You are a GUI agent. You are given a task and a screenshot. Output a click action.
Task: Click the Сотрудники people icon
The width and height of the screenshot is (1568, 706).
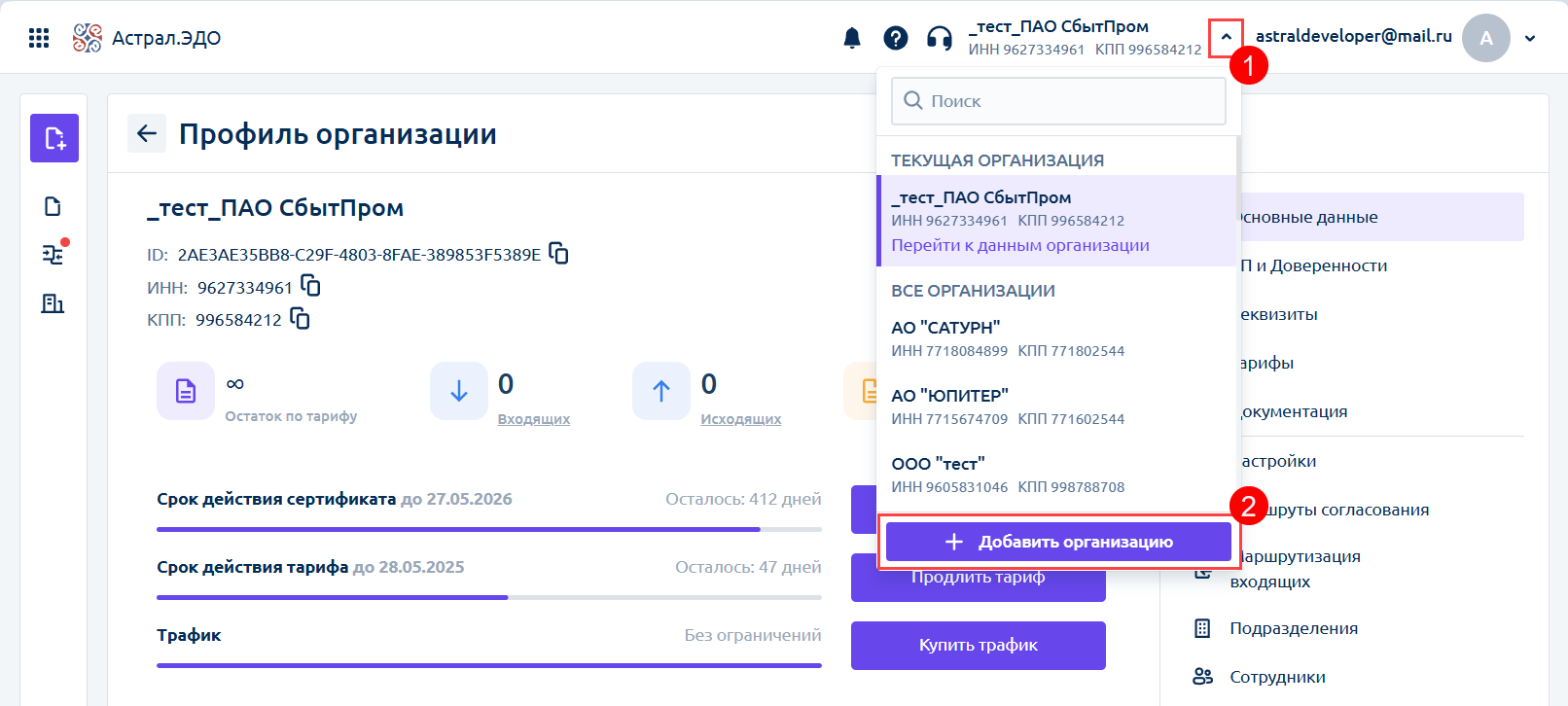pyautogui.click(x=1203, y=676)
